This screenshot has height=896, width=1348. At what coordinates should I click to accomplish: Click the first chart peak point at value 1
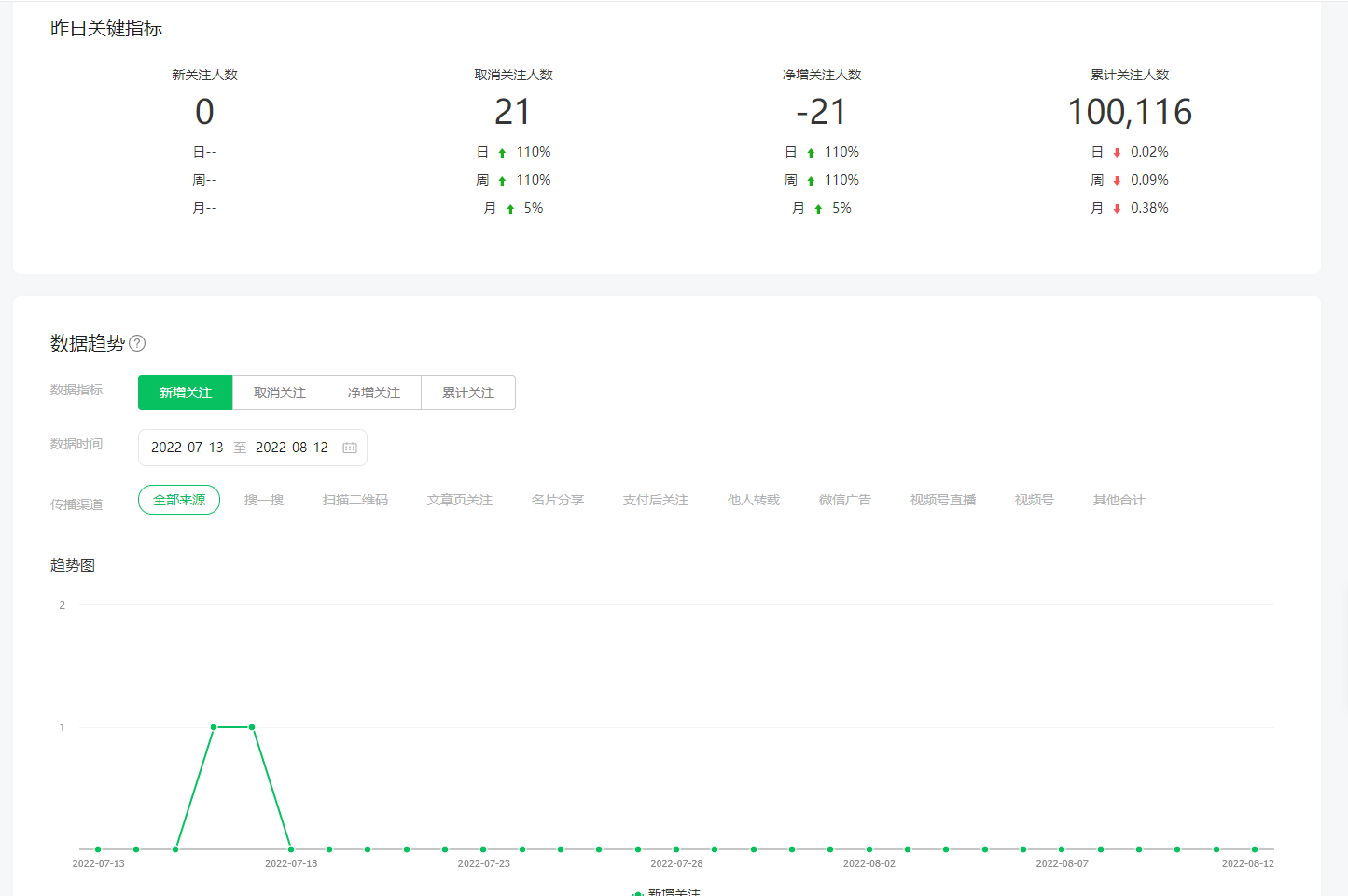(214, 727)
